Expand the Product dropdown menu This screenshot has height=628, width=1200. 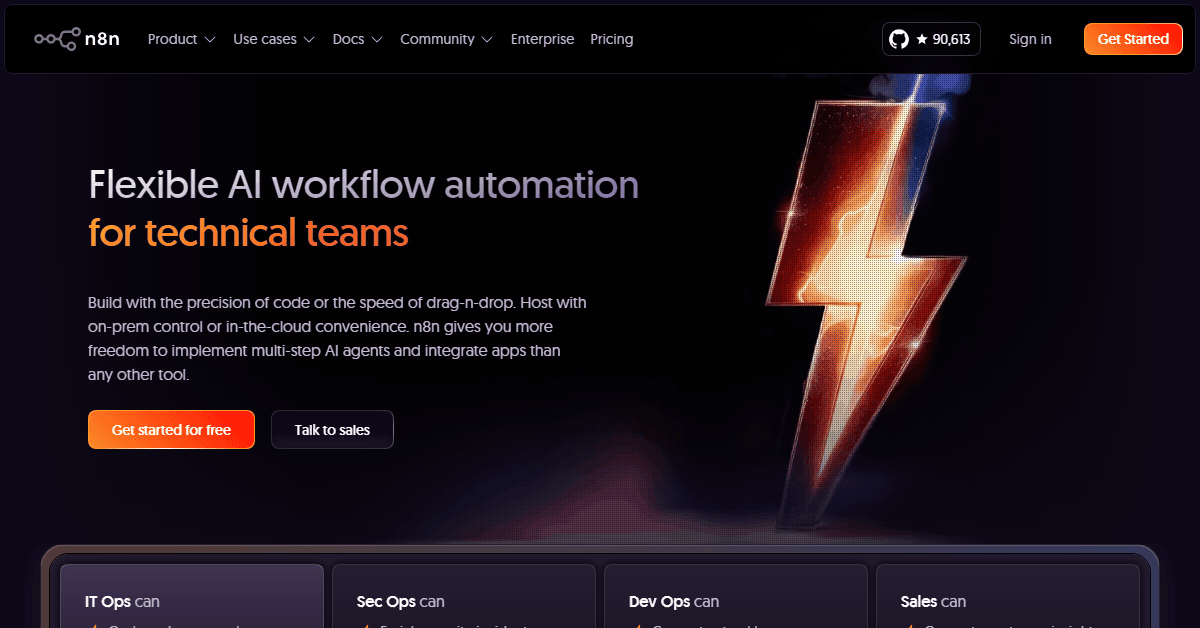click(x=181, y=39)
